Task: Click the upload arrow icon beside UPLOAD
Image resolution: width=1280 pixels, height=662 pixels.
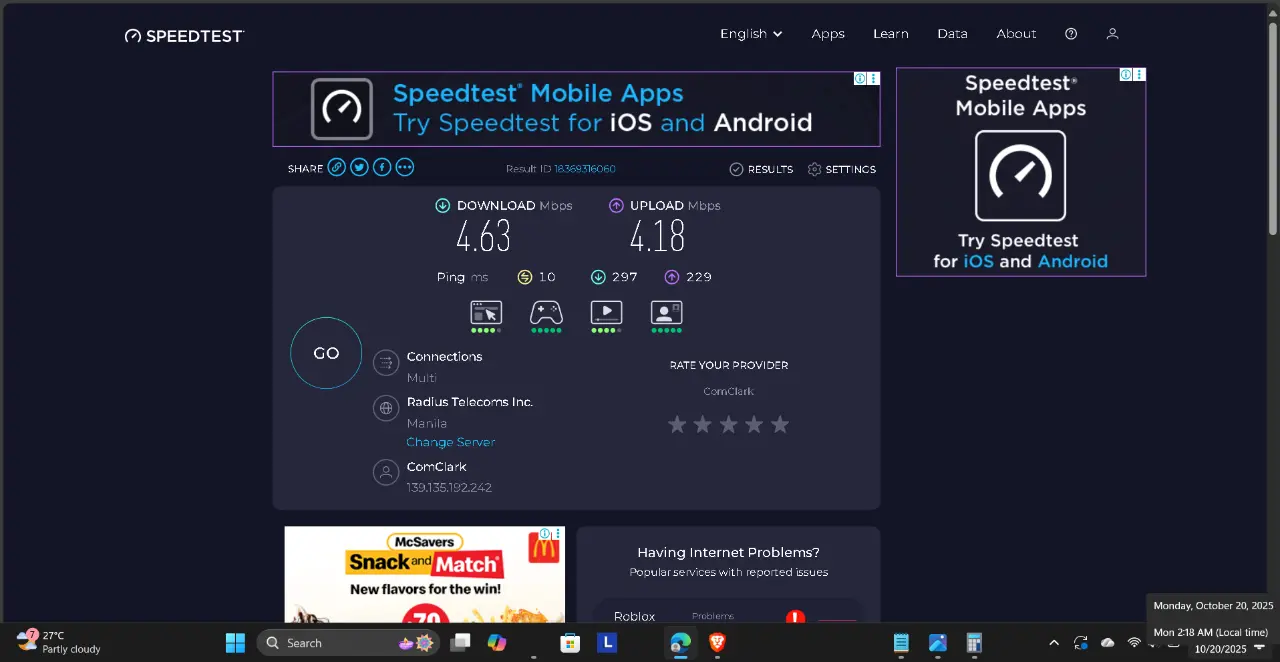Action: 616,206
